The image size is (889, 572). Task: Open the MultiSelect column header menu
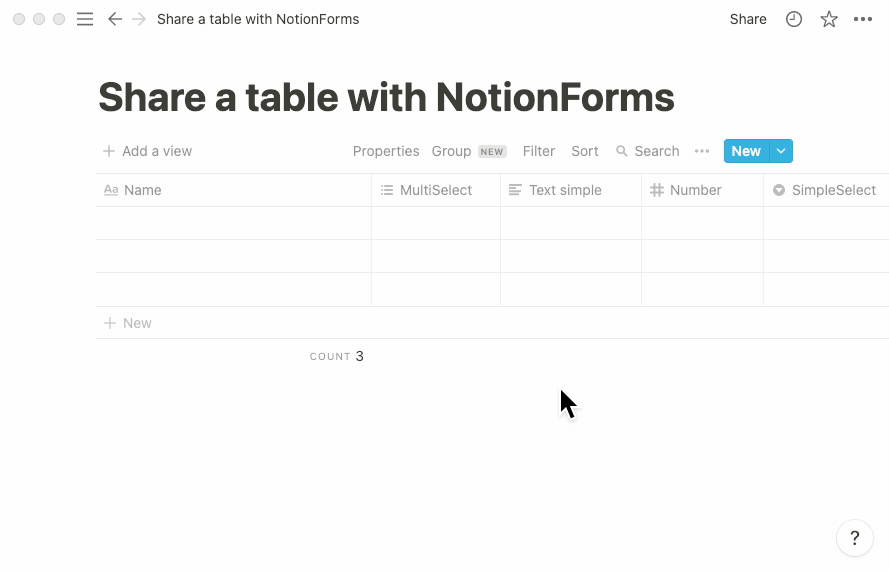click(435, 190)
